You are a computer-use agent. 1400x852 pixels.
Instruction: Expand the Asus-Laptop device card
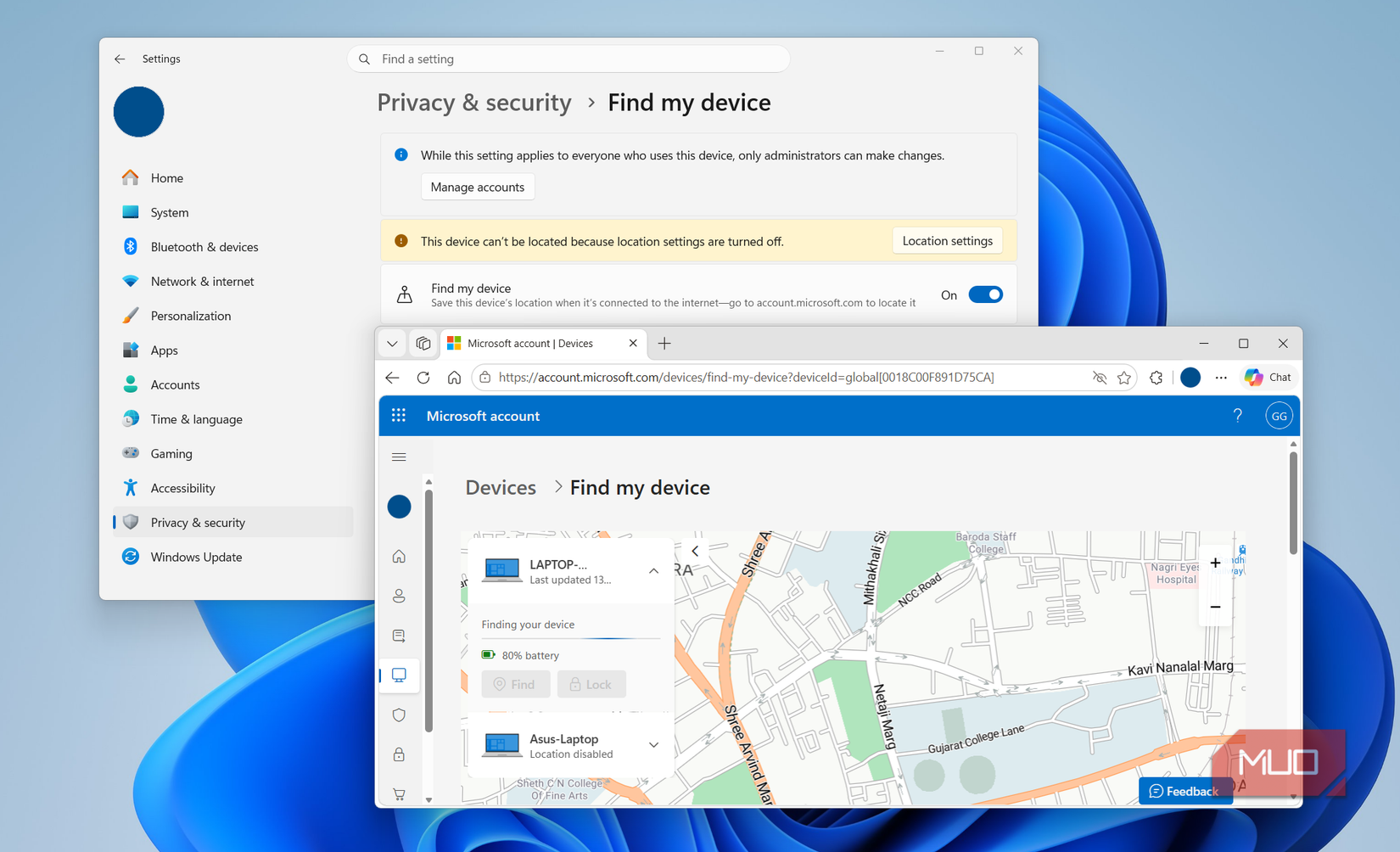coord(654,745)
